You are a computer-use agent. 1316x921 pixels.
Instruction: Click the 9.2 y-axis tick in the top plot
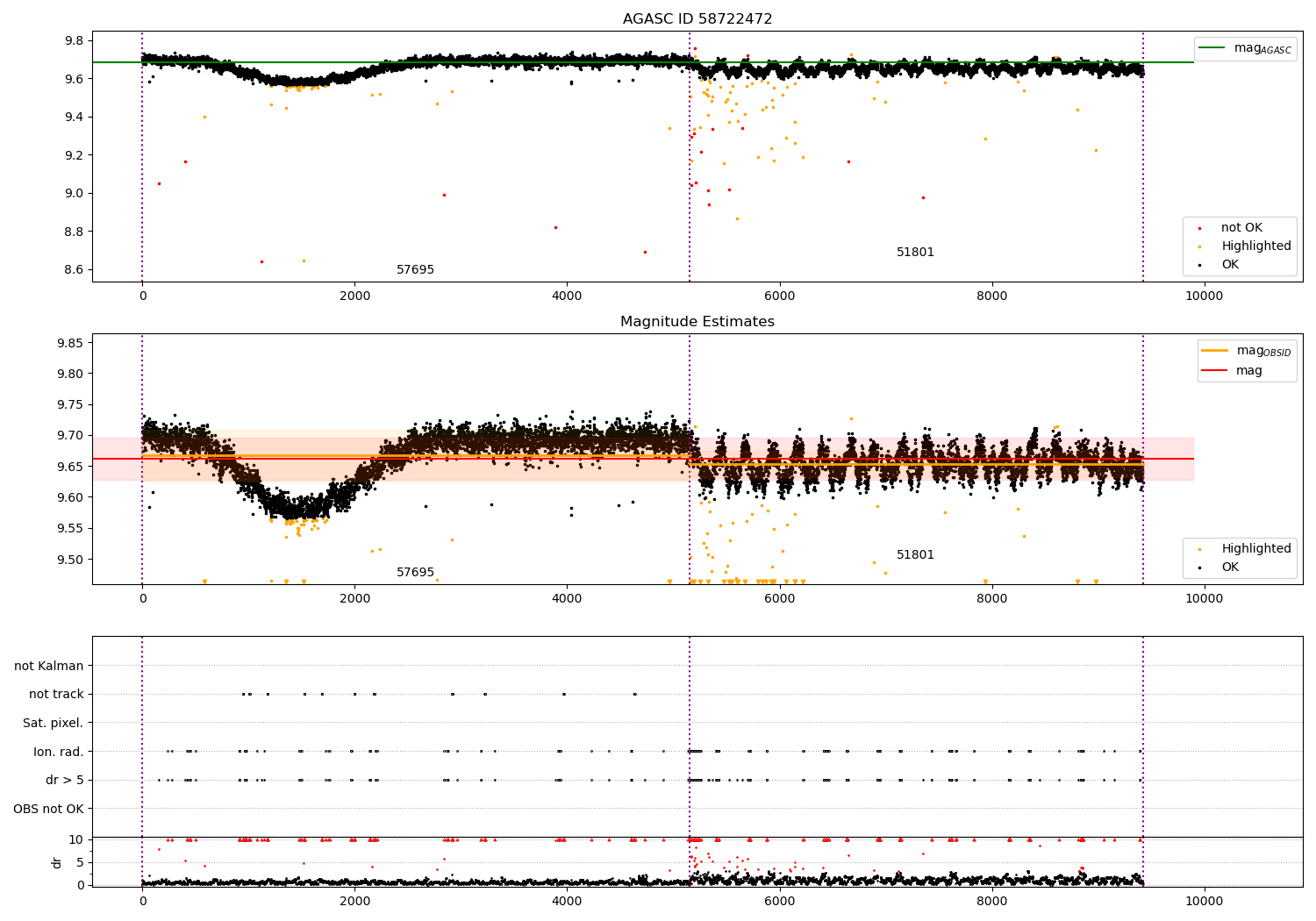(74, 155)
